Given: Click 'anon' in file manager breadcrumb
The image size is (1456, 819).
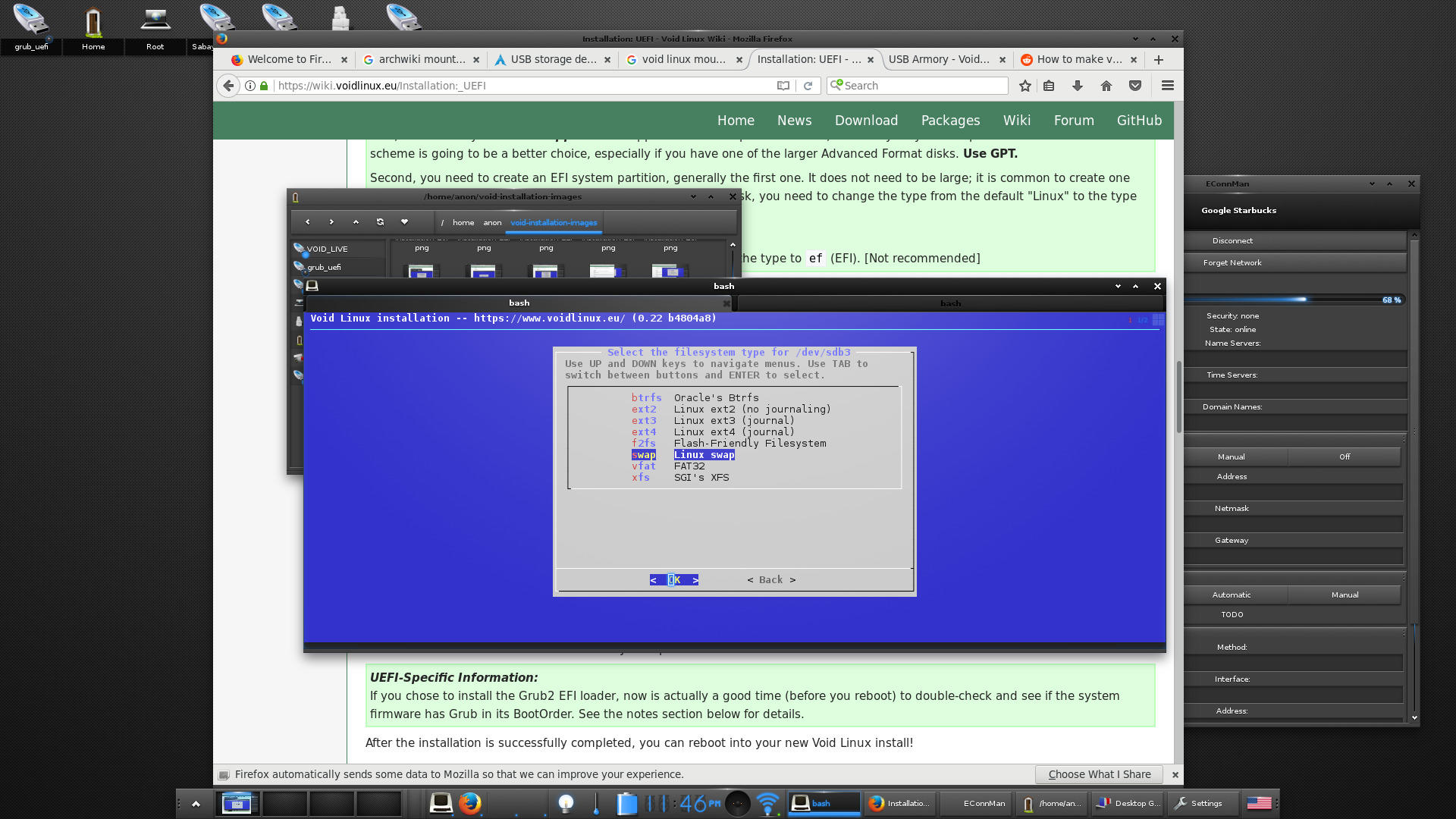Looking at the screenshot, I should pyautogui.click(x=492, y=222).
